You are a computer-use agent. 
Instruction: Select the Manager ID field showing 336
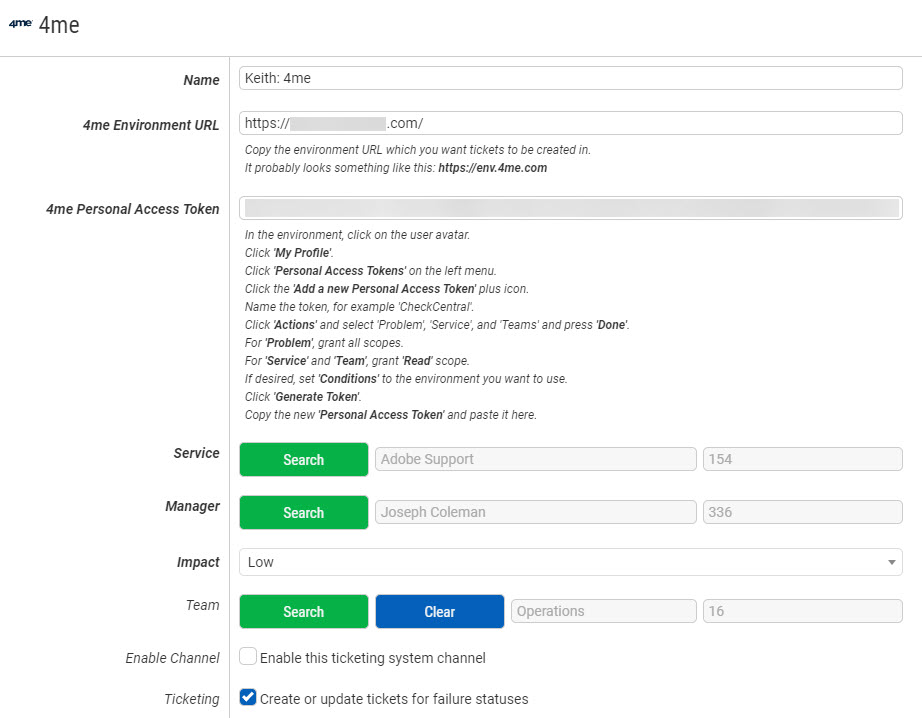(802, 512)
